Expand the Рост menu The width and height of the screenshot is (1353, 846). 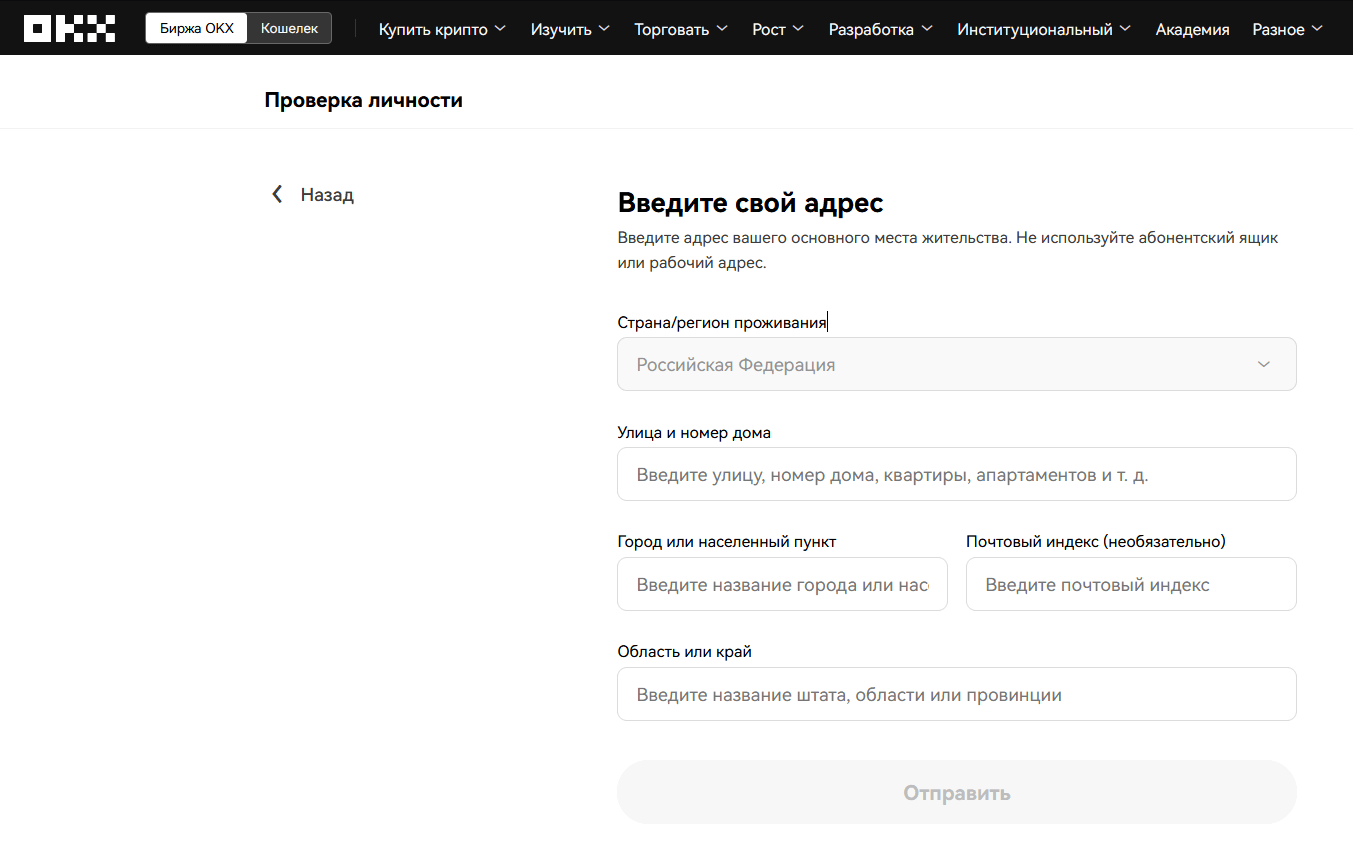point(778,29)
